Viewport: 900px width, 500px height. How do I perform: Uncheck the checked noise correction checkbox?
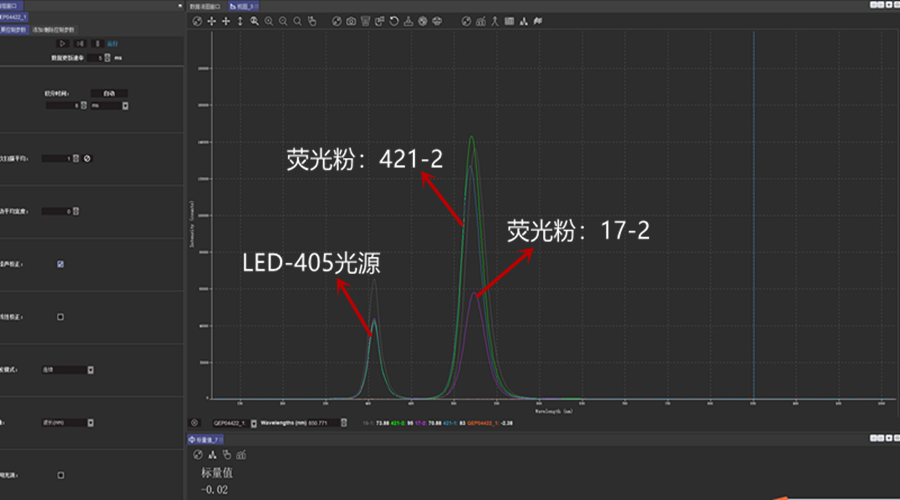pyautogui.click(x=61, y=264)
